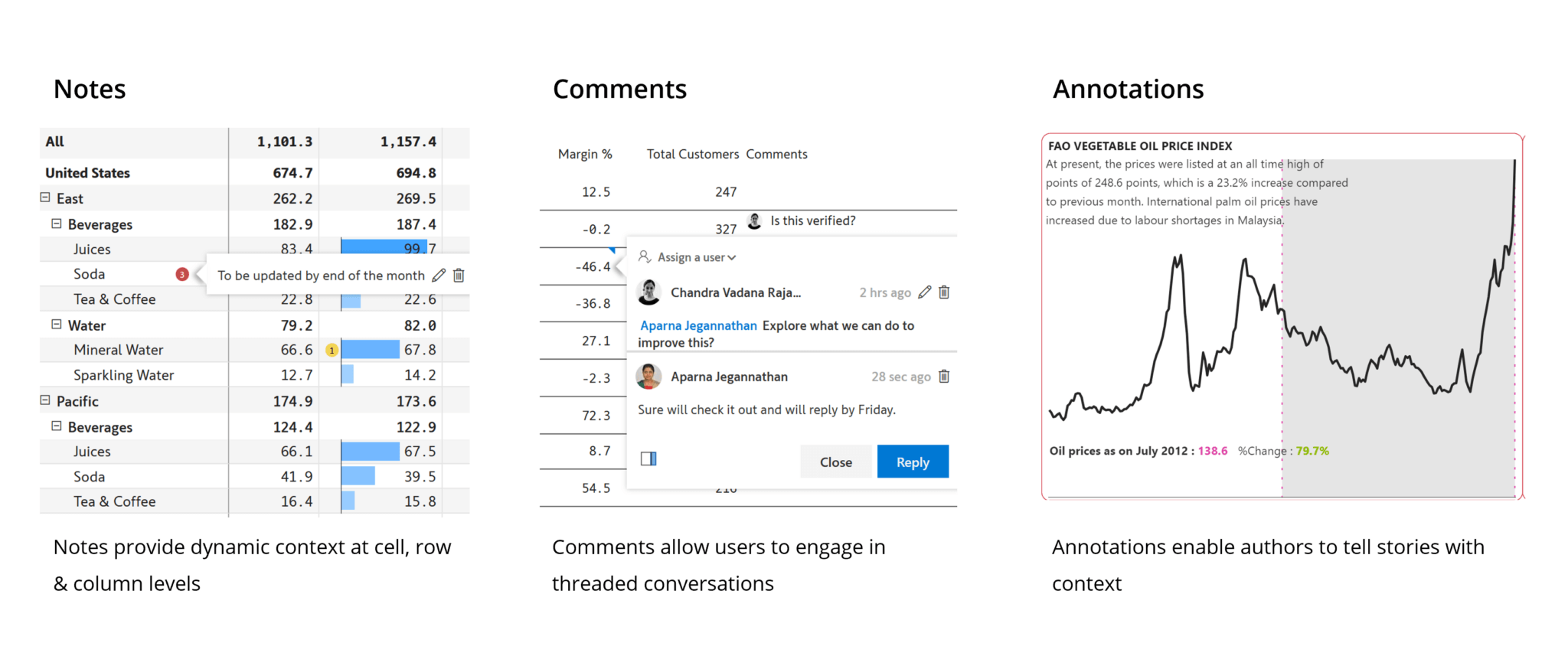This screenshot has height=669, width=1568.
Task: Open the Aparna Jegannathan mention link
Action: coord(697,325)
